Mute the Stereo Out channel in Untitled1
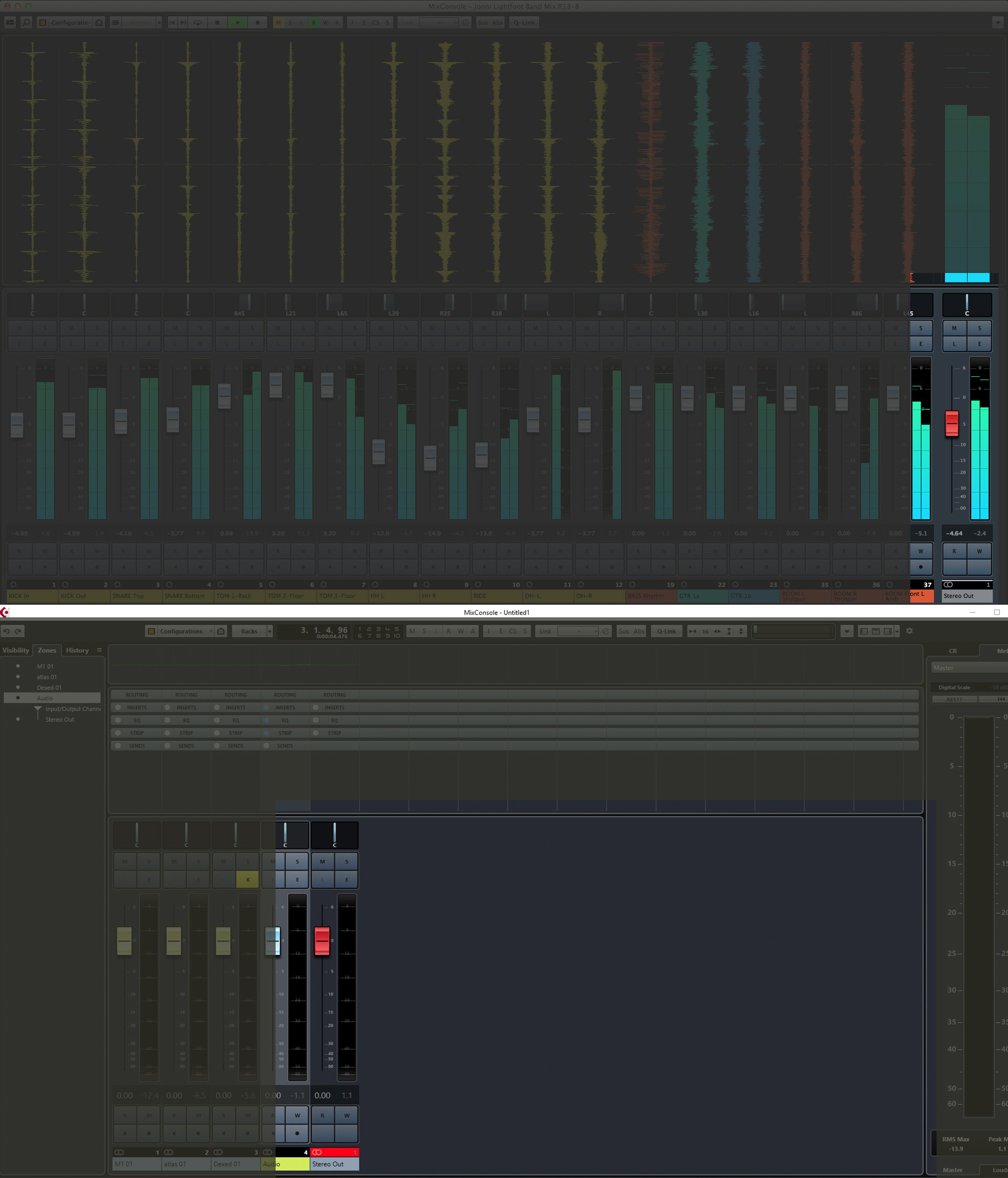This screenshot has height=1178, width=1008. tap(322, 862)
